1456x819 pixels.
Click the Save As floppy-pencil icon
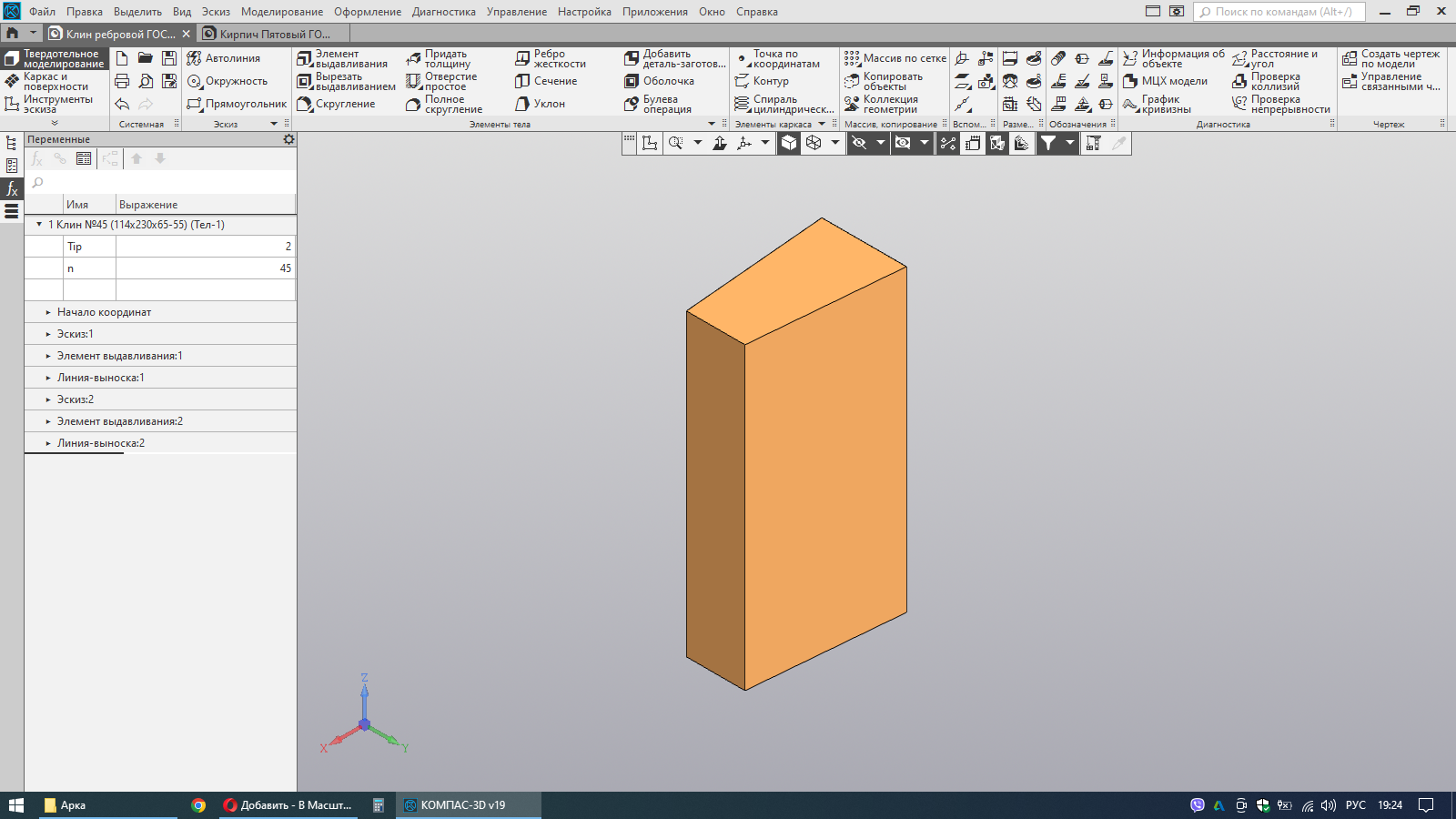pos(169,81)
